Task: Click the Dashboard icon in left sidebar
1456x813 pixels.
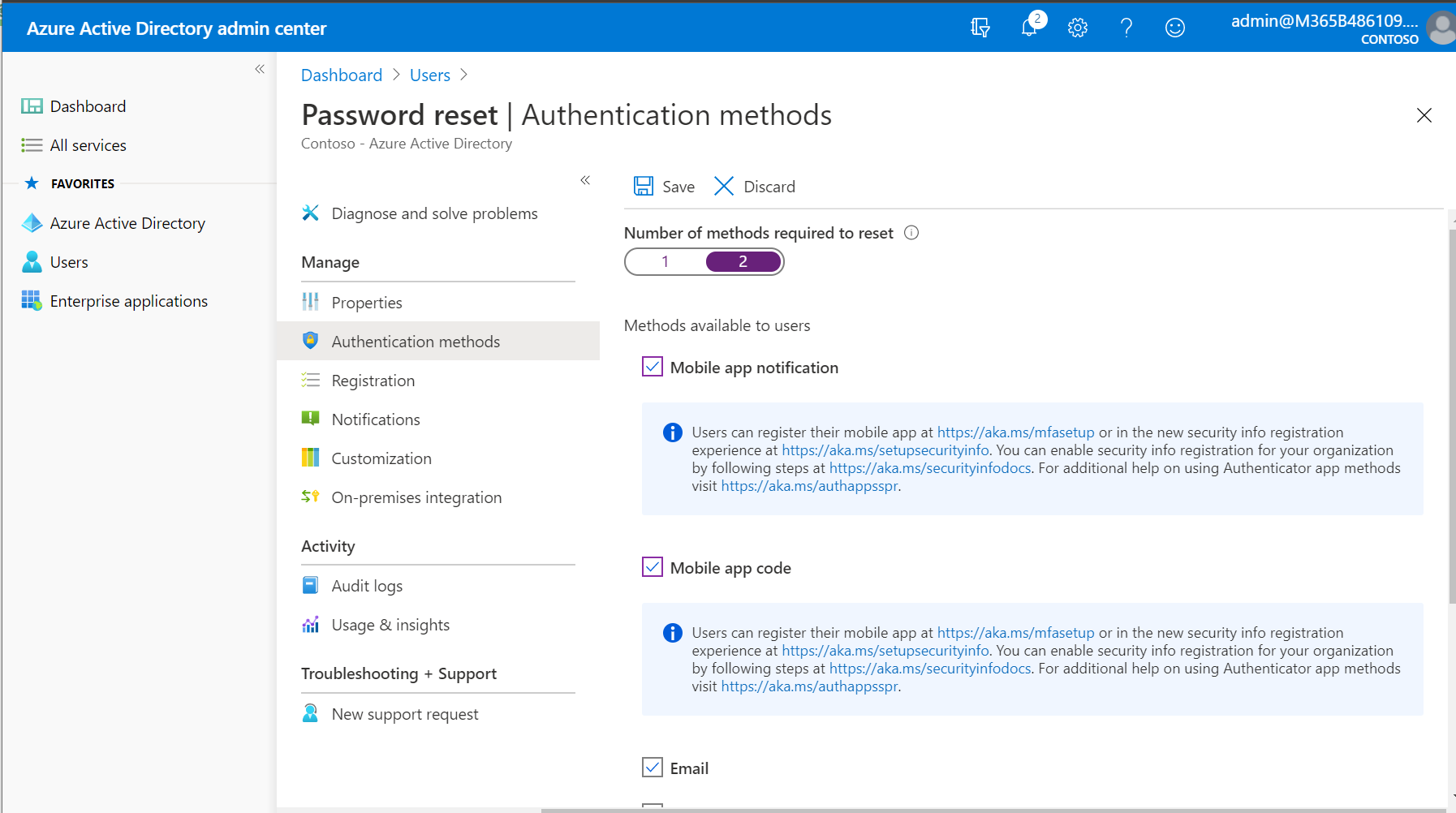Action: click(32, 106)
